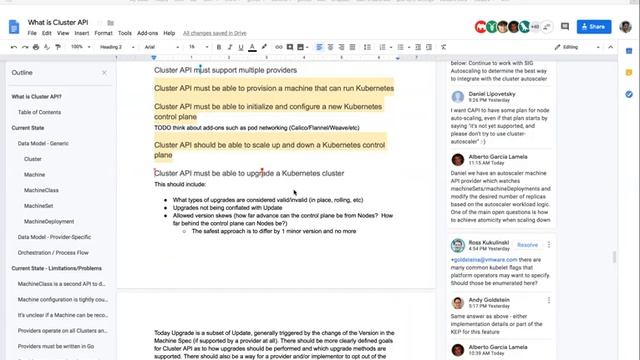This screenshot has width=640, height=360.
Task: Open the Editing mode dropdown
Action: [x=577, y=47]
